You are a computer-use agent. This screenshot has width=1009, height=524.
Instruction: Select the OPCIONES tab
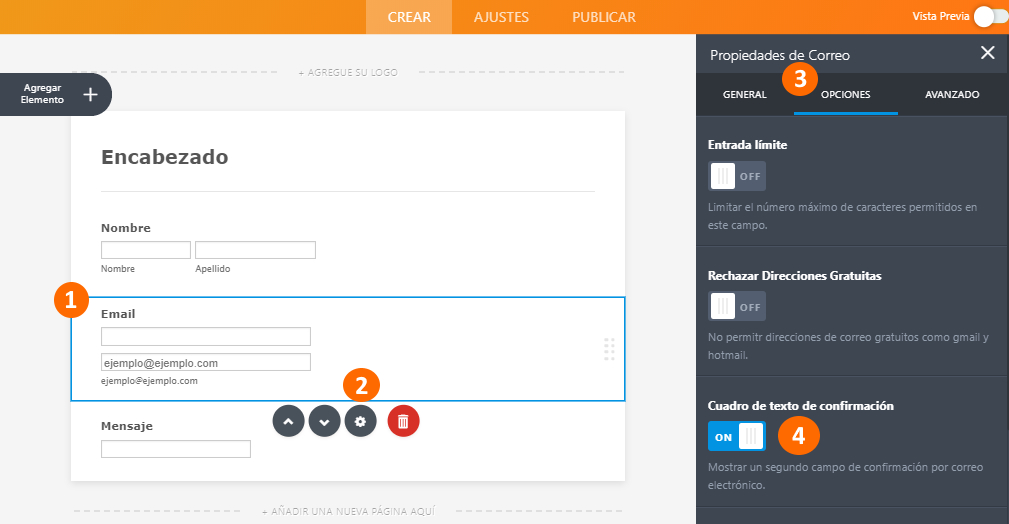(845, 95)
